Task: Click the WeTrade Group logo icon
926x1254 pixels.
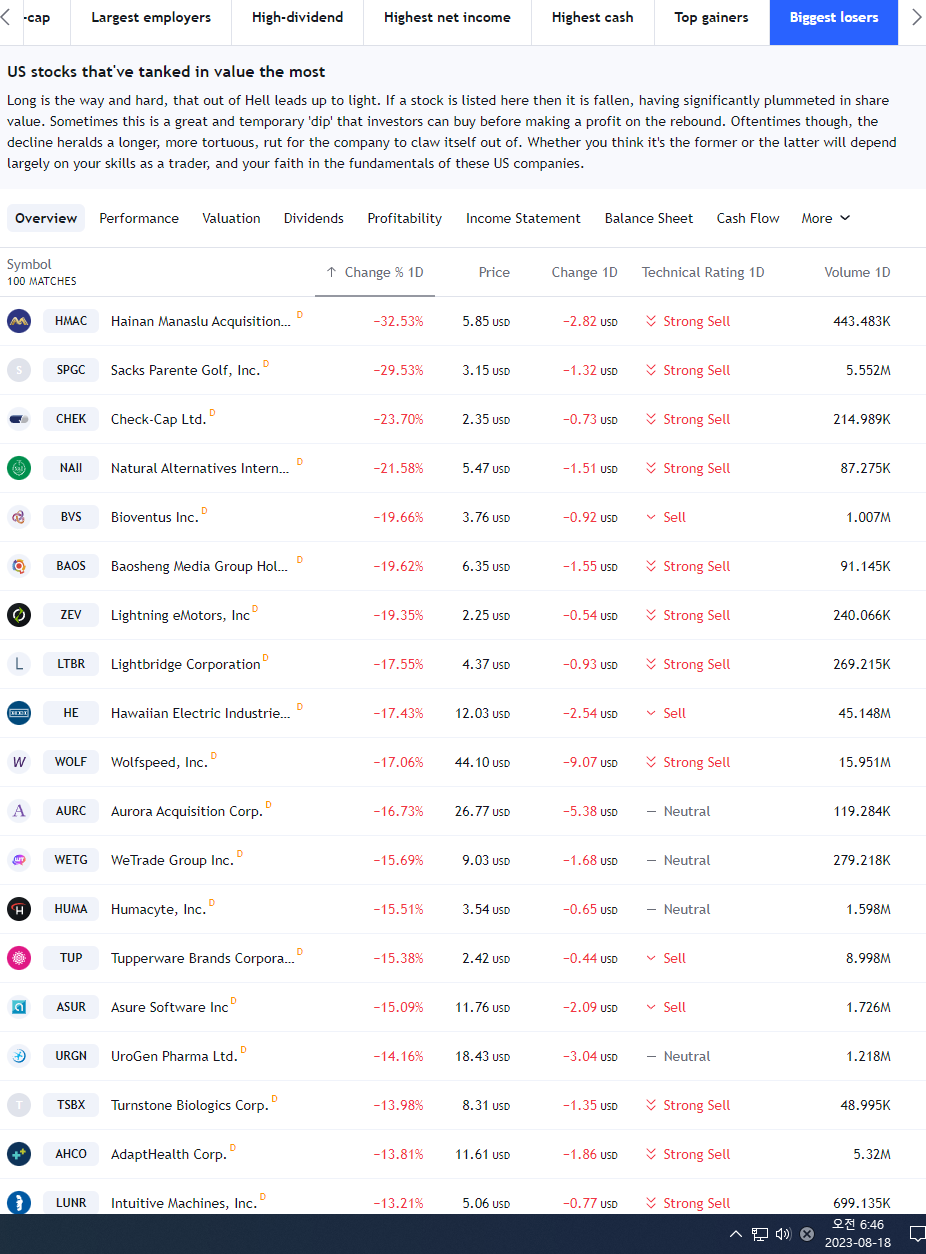Action: point(19,860)
